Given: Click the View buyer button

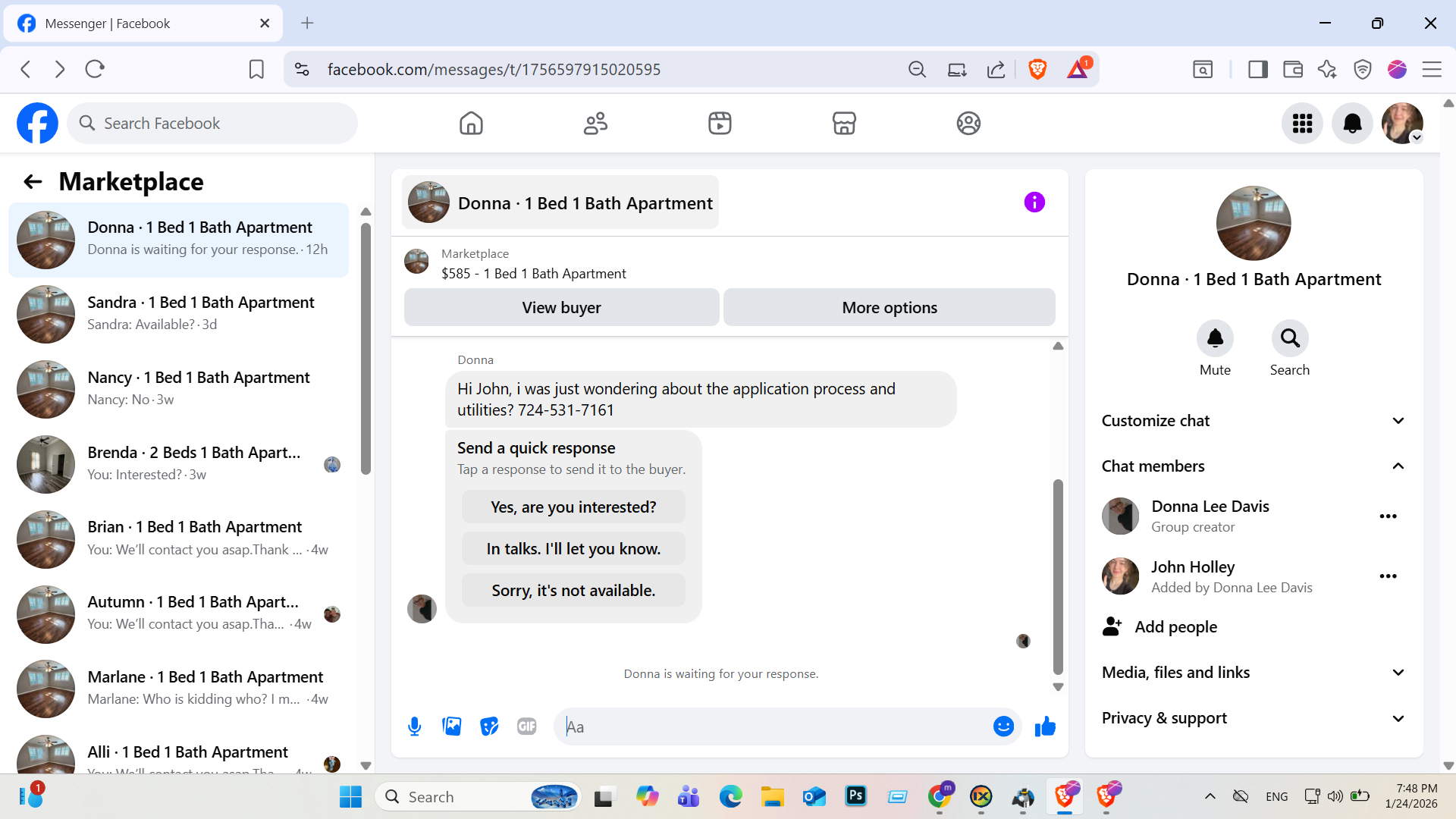Looking at the screenshot, I should click(x=561, y=308).
